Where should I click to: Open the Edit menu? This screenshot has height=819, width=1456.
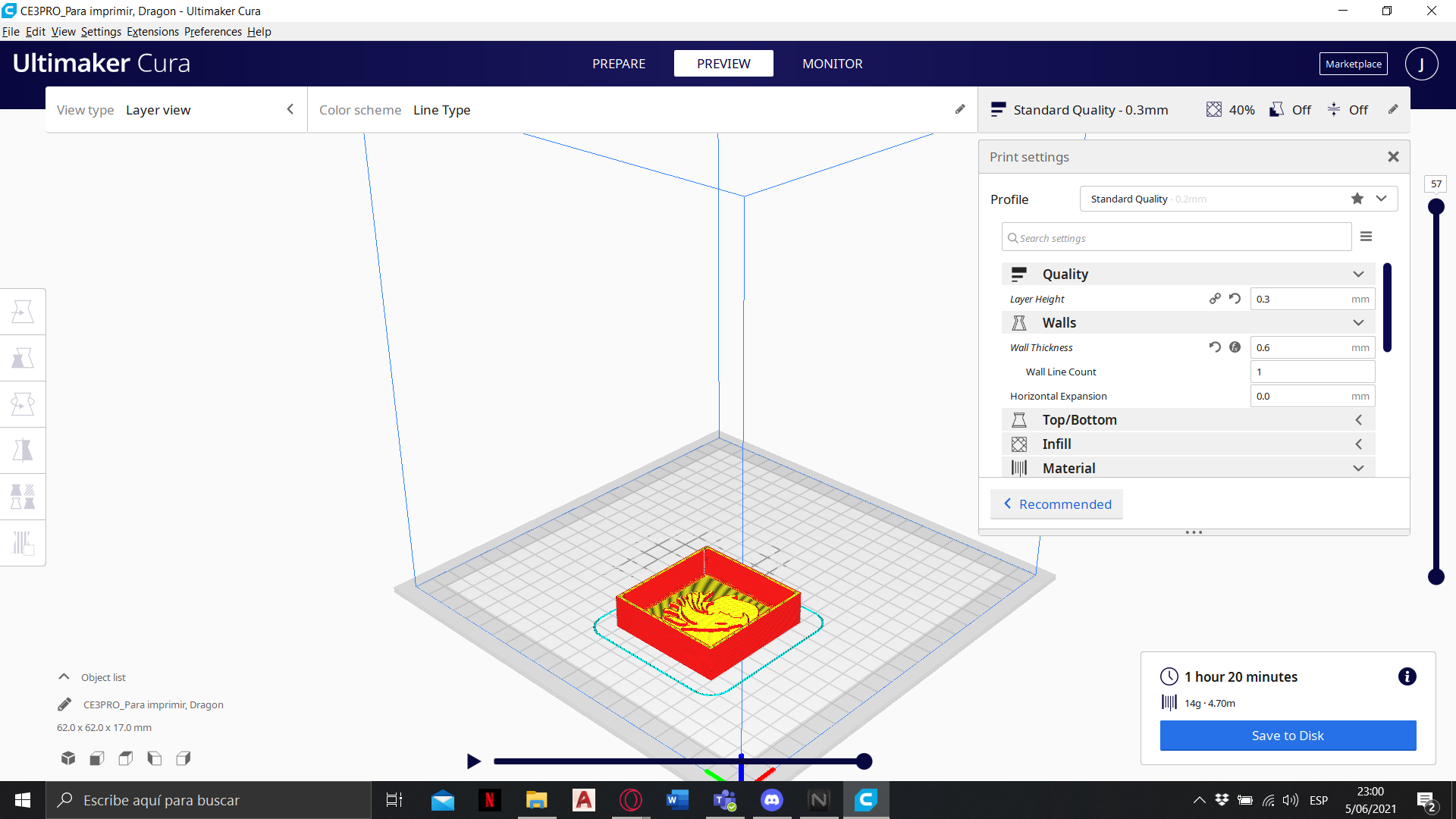click(x=36, y=32)
